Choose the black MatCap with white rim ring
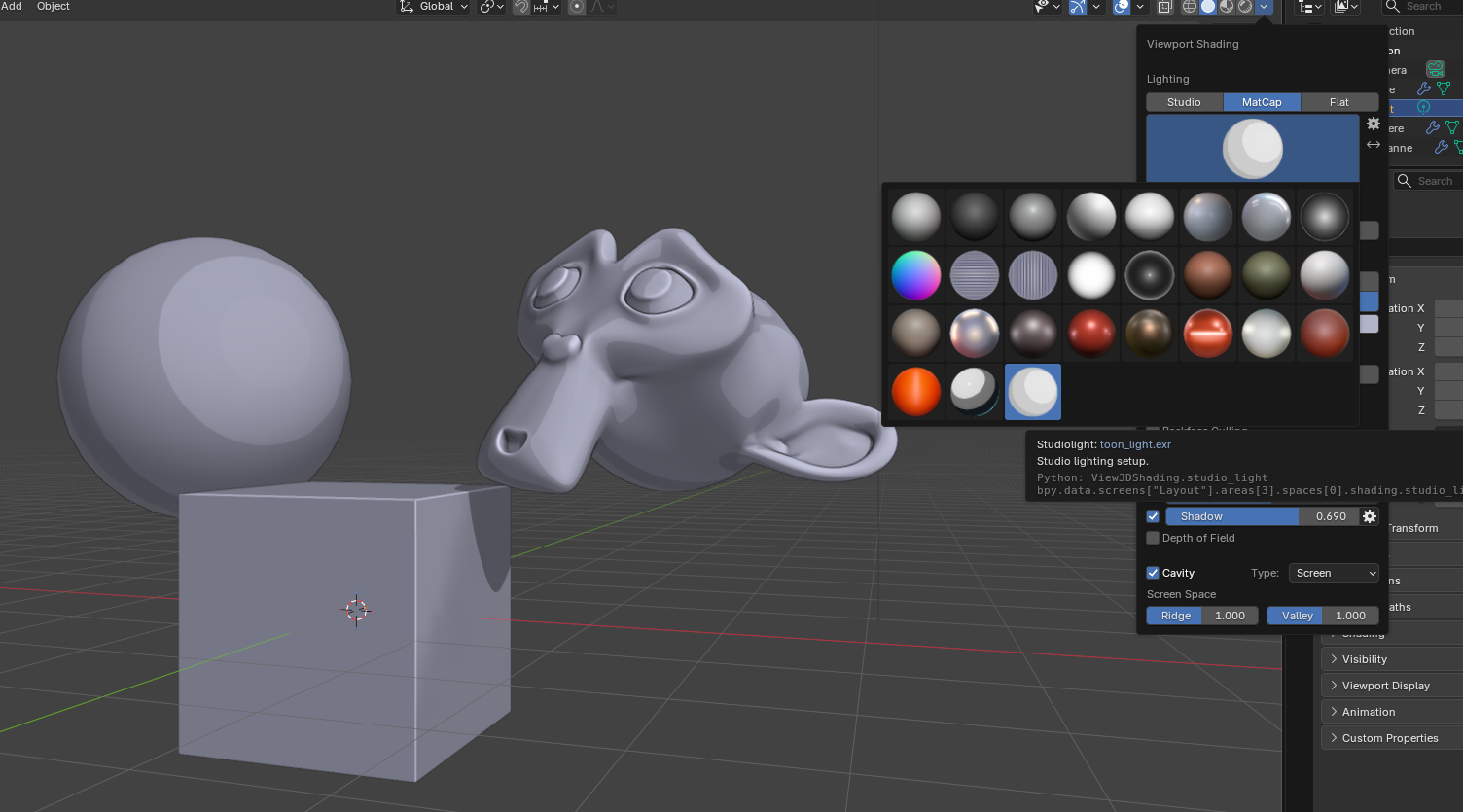The width and height of the screenshot is (1463, 812). (1150, 274)
